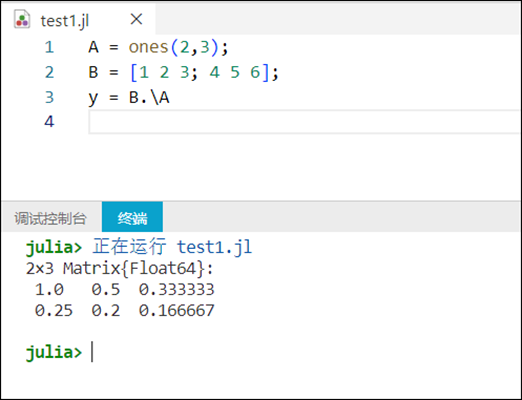
Task: Click the 0.166667 value in the output
Action: (x=176, y=310)
